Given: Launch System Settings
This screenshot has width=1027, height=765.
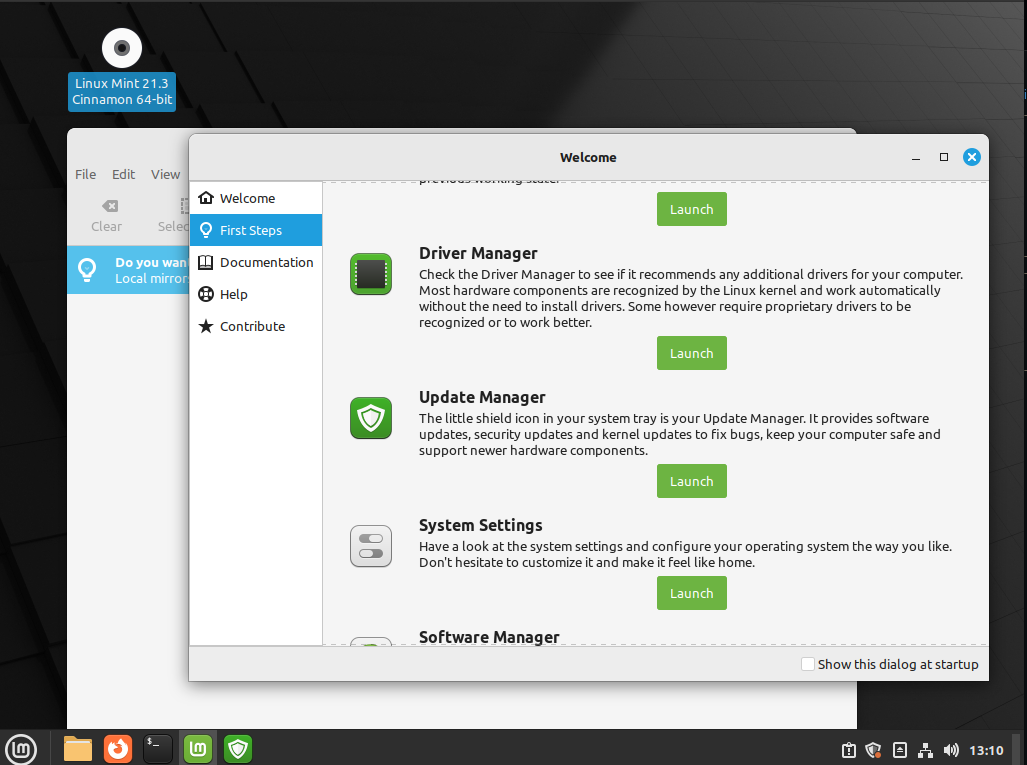Looking at the screenshot, I should [692, 593].
